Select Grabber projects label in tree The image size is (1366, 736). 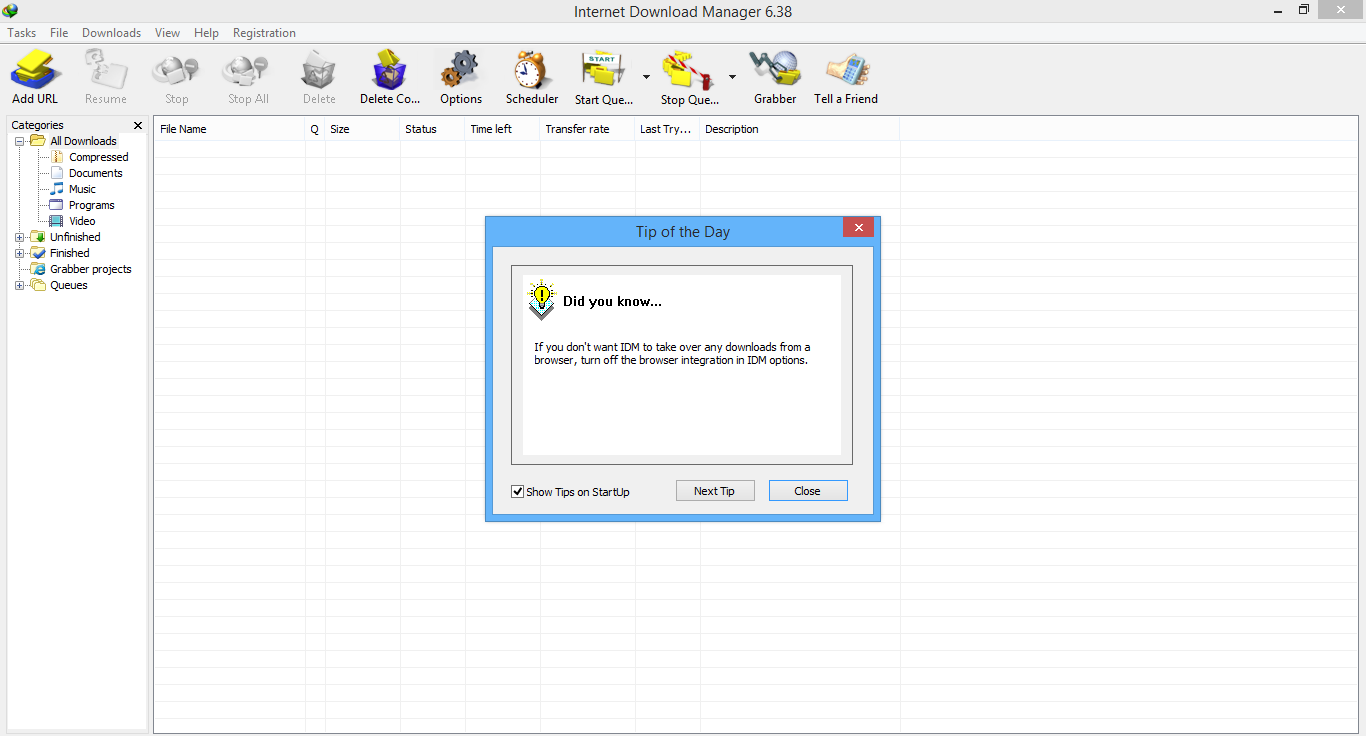pos(91,269)
